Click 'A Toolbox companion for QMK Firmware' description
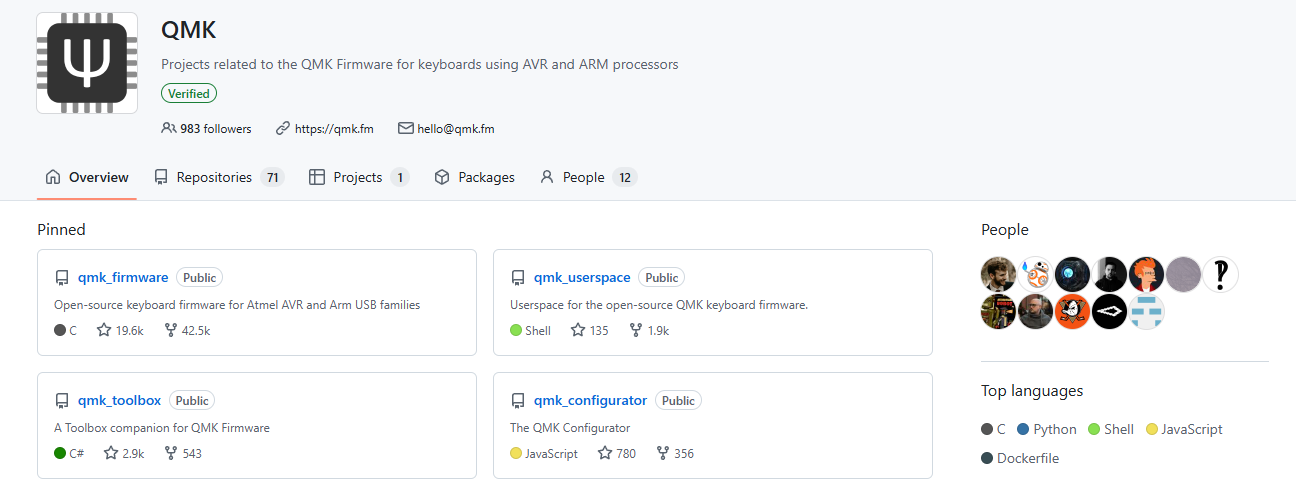Viewport: 1296px width, 482px height. (x=162, y=427)
